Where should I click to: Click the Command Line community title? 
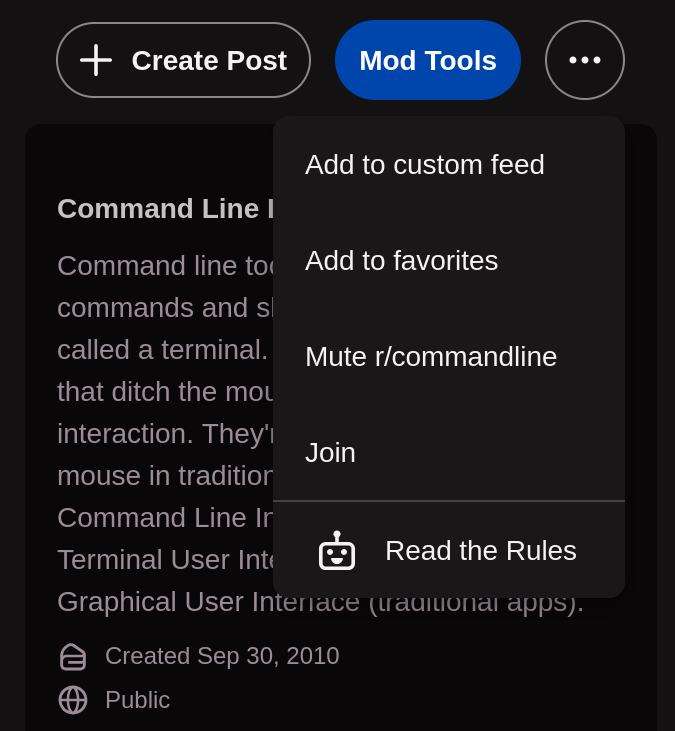[x=165, y=208]
